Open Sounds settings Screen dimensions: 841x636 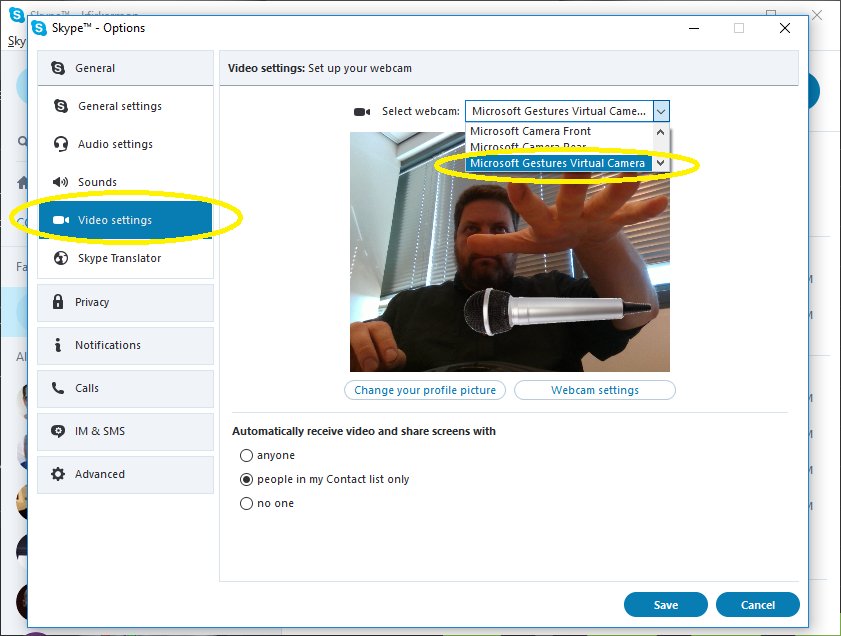126,182
